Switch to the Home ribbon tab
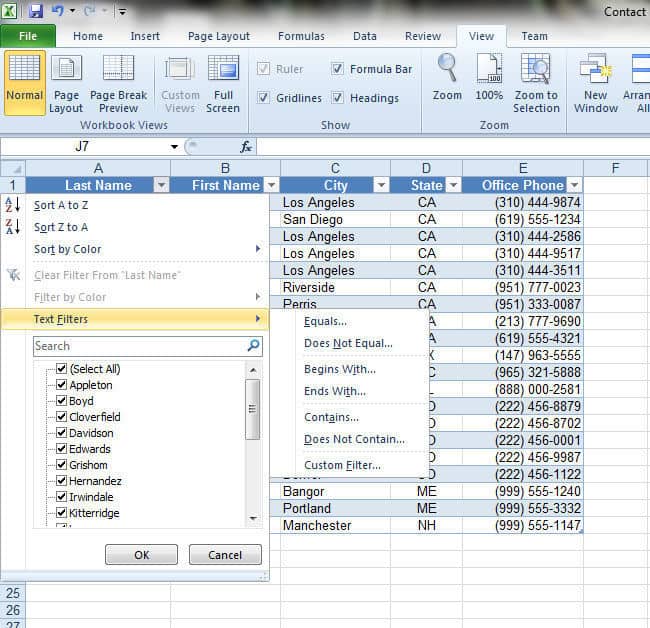Viewport: 650px width, 628px height. [x=88, y=36]
